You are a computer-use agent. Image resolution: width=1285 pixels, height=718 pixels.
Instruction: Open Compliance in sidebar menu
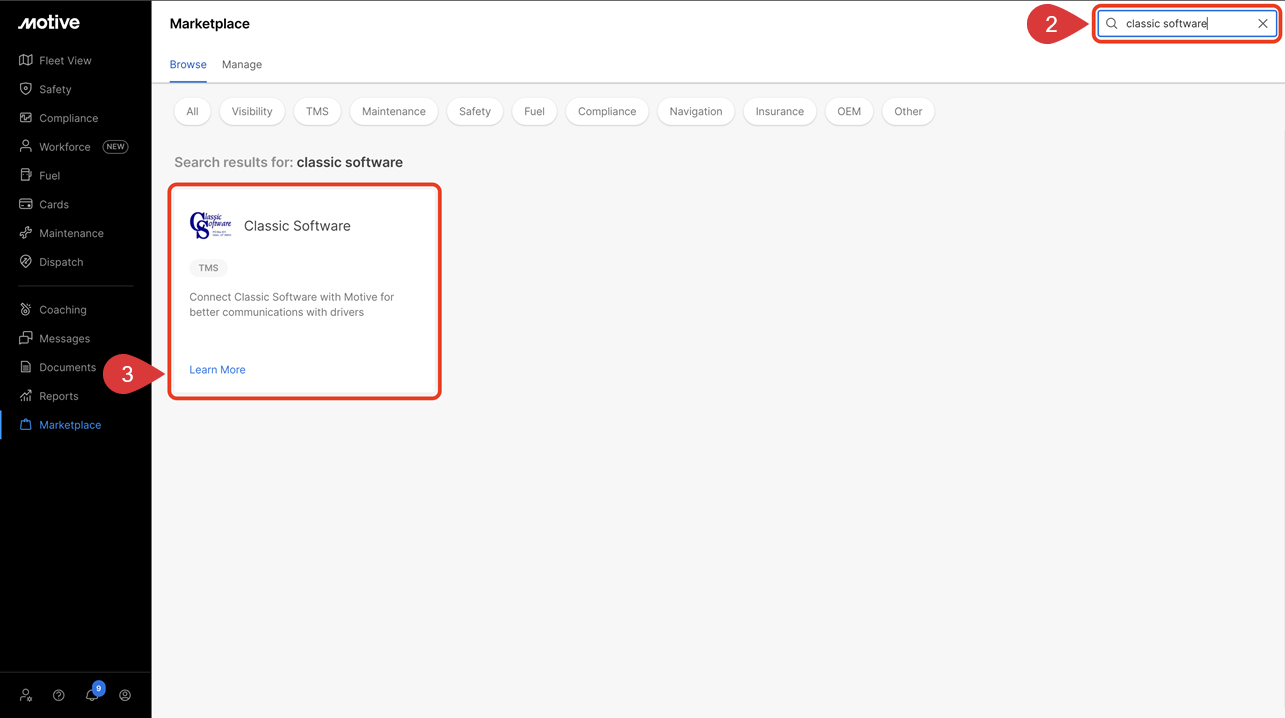(69, 118)
